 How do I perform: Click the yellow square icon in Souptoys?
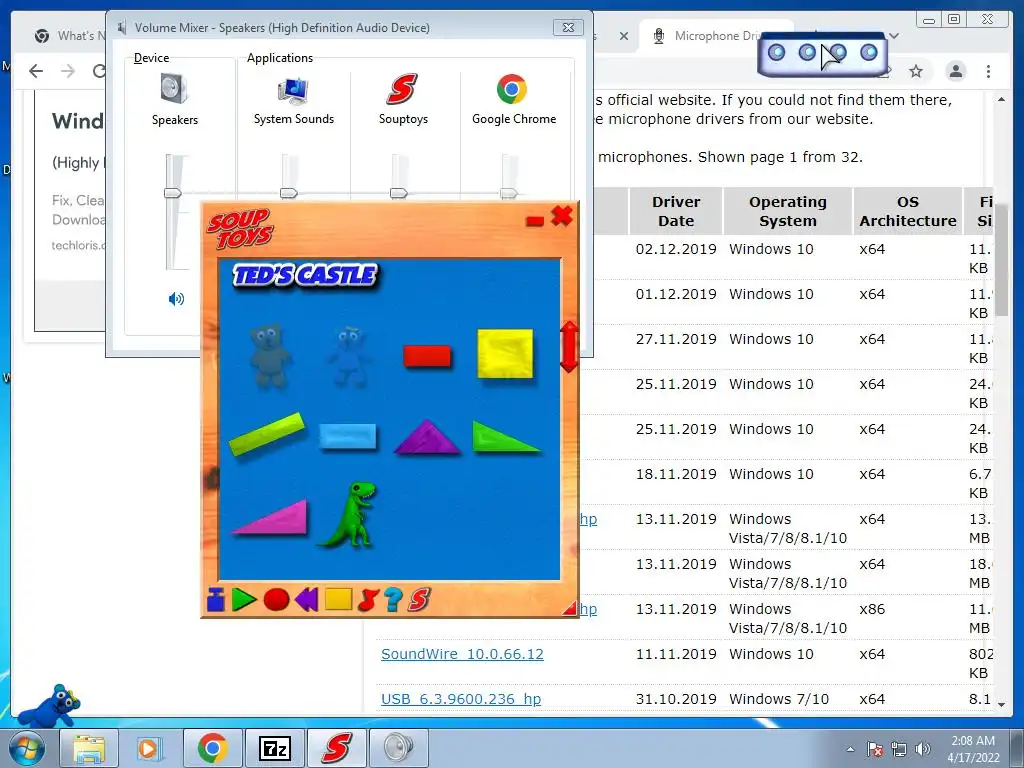(338, 600)
